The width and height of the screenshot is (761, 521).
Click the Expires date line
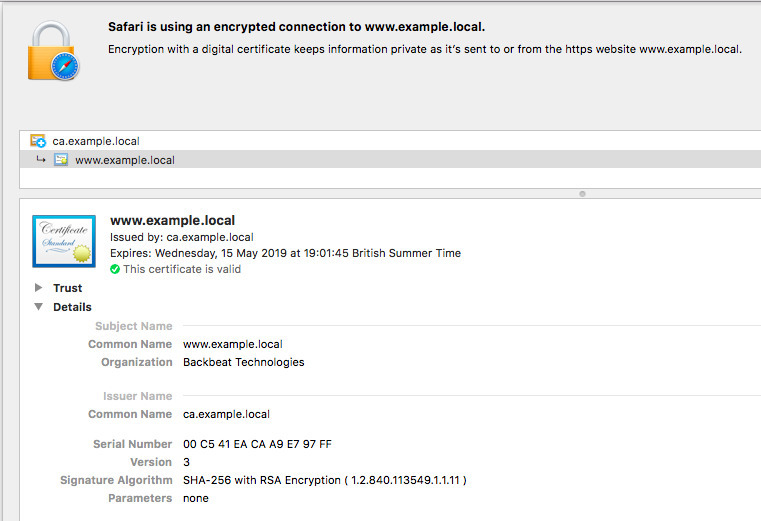tap(285, 253)
